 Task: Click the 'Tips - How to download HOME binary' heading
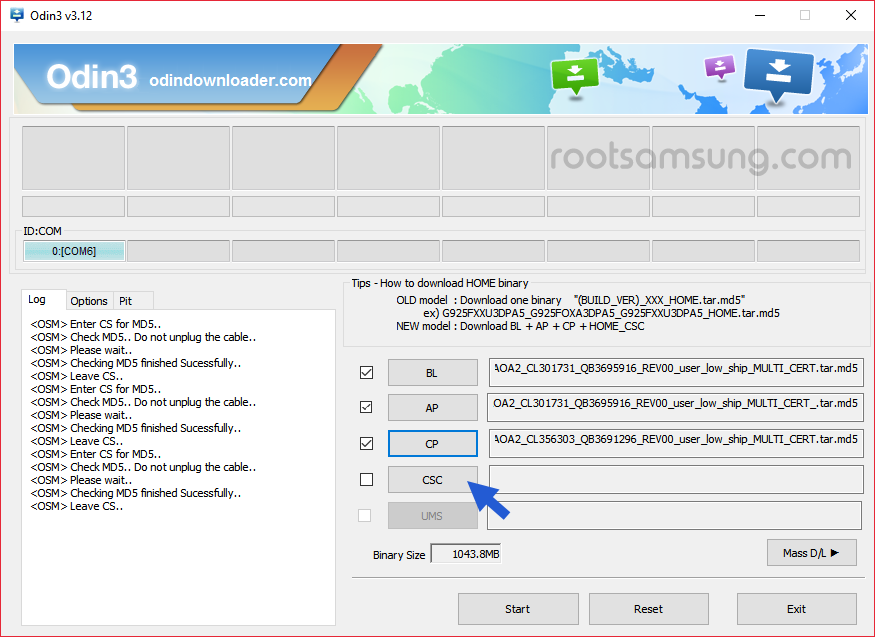(440, 283)
